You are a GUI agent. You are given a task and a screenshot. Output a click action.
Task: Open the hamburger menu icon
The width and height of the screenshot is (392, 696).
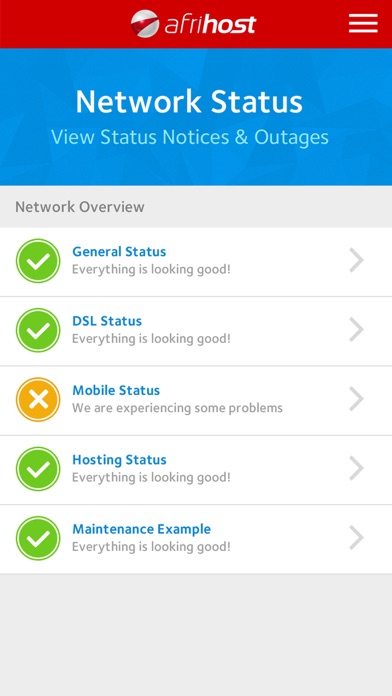coord(363,23)
